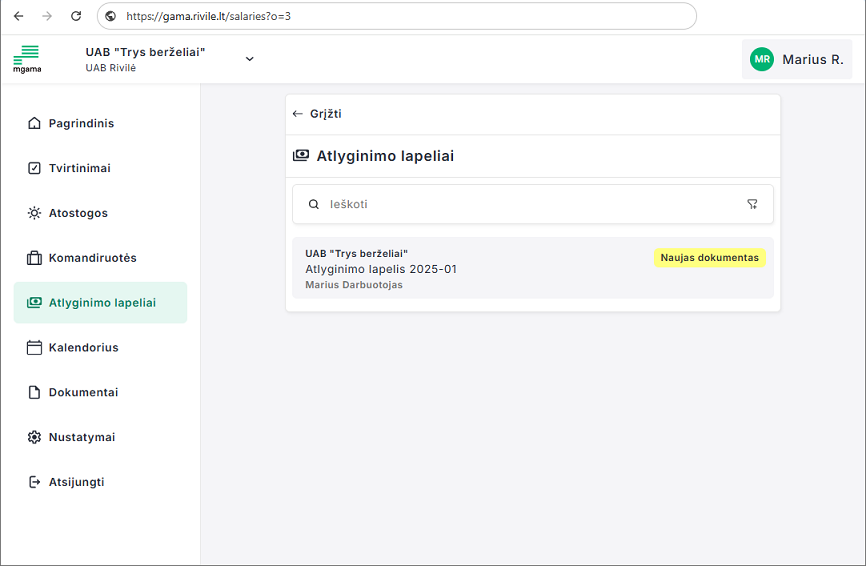Viewport: 866px width, 566px height.
Task: Click the money icon beside Atlyginimo lapeliai heading
Action: pyautogui.click(x=300, y=156)
